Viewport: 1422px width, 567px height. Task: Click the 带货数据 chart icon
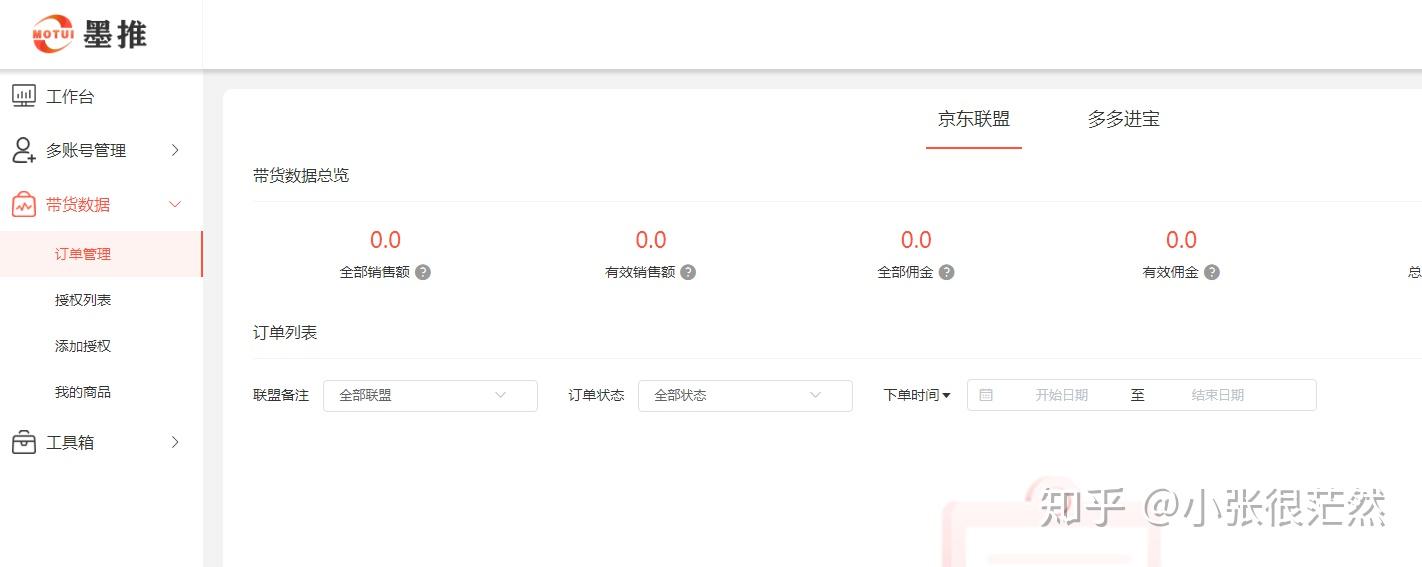24,204
